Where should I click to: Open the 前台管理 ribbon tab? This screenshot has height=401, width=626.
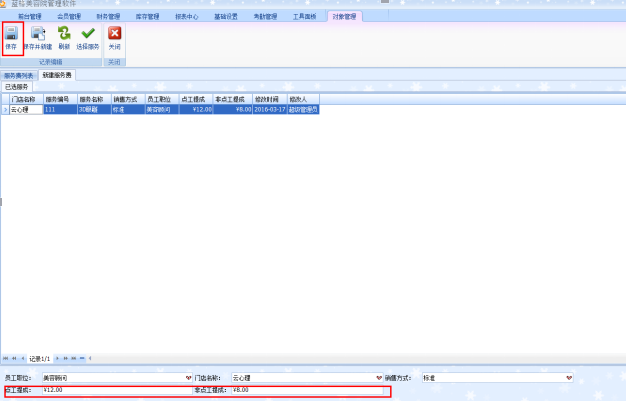(30, 16)
